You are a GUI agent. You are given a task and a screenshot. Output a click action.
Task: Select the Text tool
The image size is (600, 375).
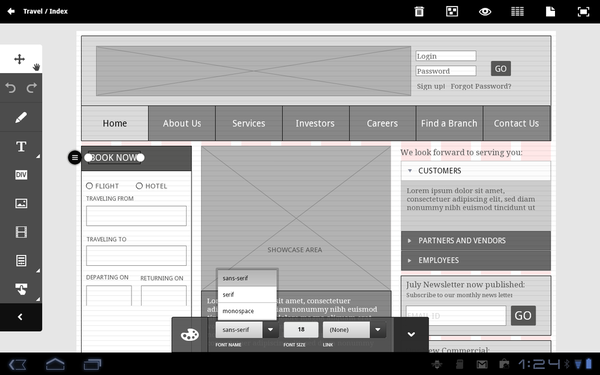pyautogui.click(x=21, y=146)
